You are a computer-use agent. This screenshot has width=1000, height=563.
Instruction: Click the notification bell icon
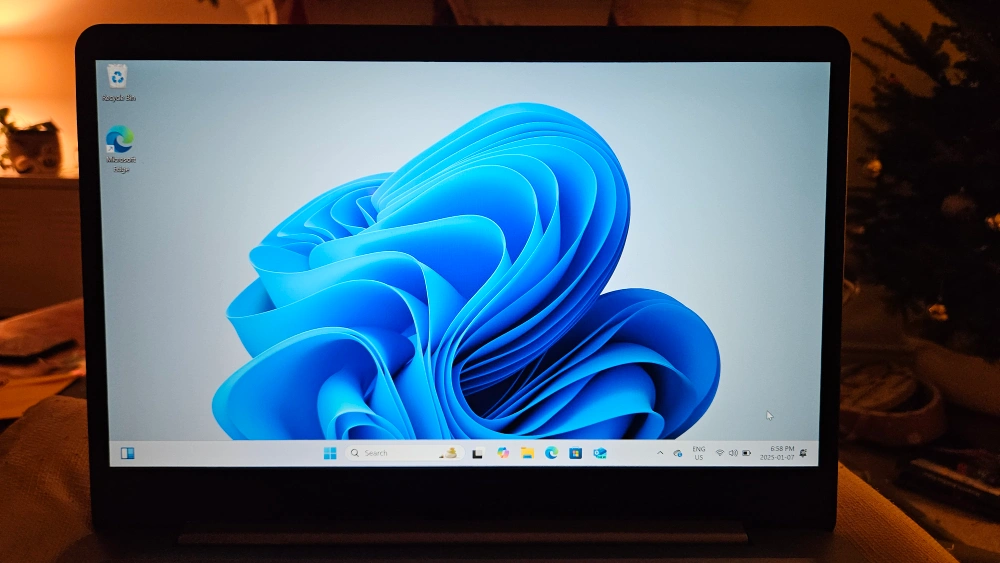point(802,453)
